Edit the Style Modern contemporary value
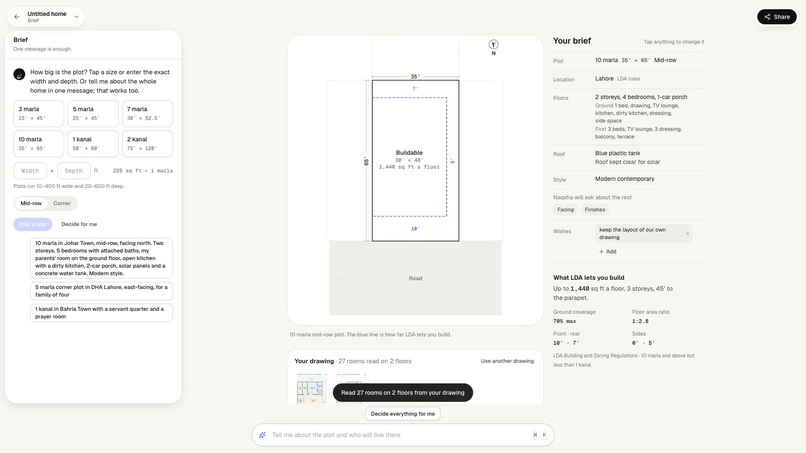Screen dimensions: 806x453 click(625, 179)
